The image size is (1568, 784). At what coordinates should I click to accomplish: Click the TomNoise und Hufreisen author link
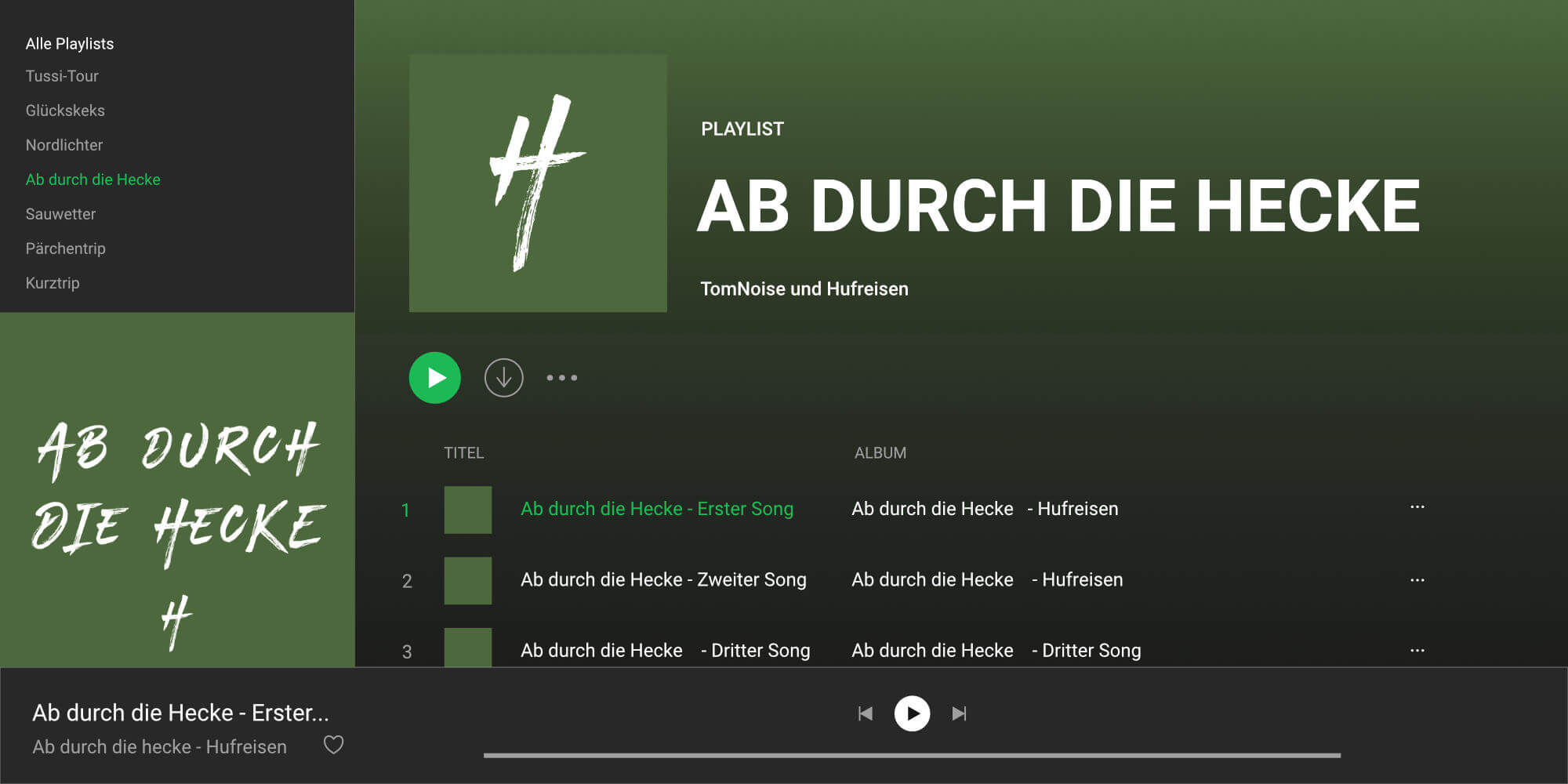804,289
